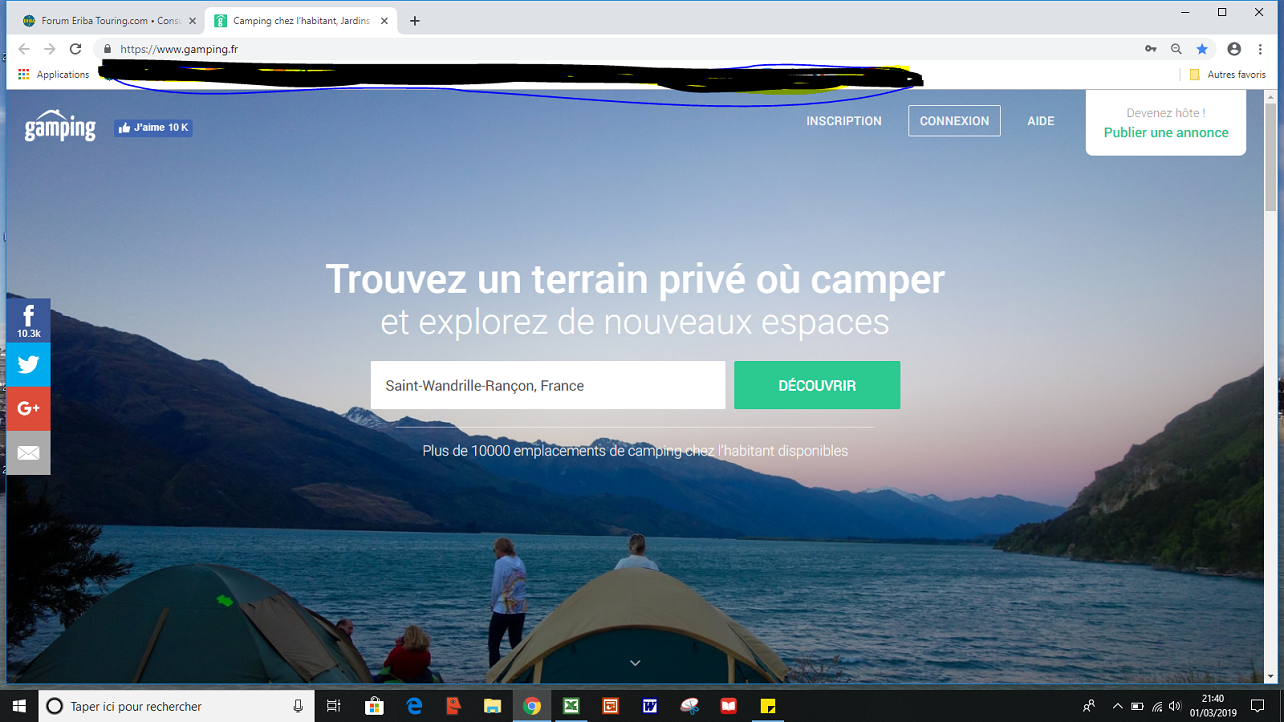Image resolution: width=1284 pixels, height=722 pixels.
Task: Click the scroll-down chevron at page bottom
Action: point(635,663)
